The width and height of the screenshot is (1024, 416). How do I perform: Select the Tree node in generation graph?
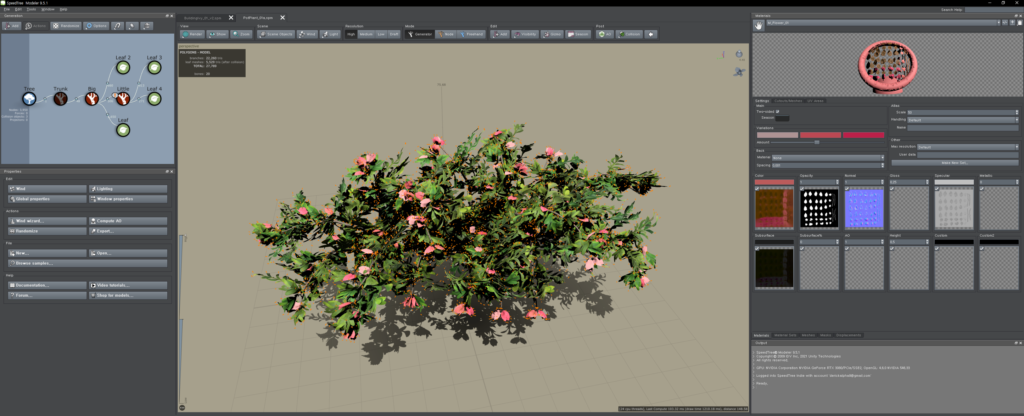pyautogui.click(x=29, y=98)
